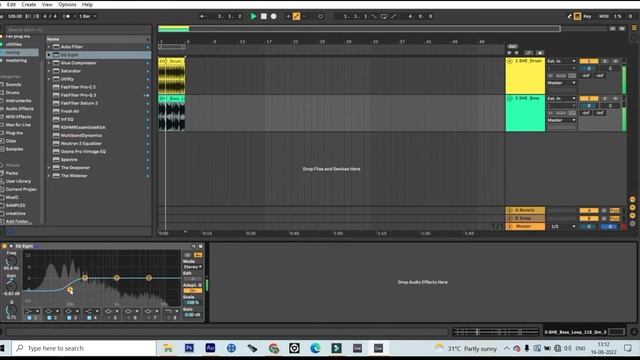Expand the EQ Eight device entry
The image size is (640, 360).
[x=49, y=55]
